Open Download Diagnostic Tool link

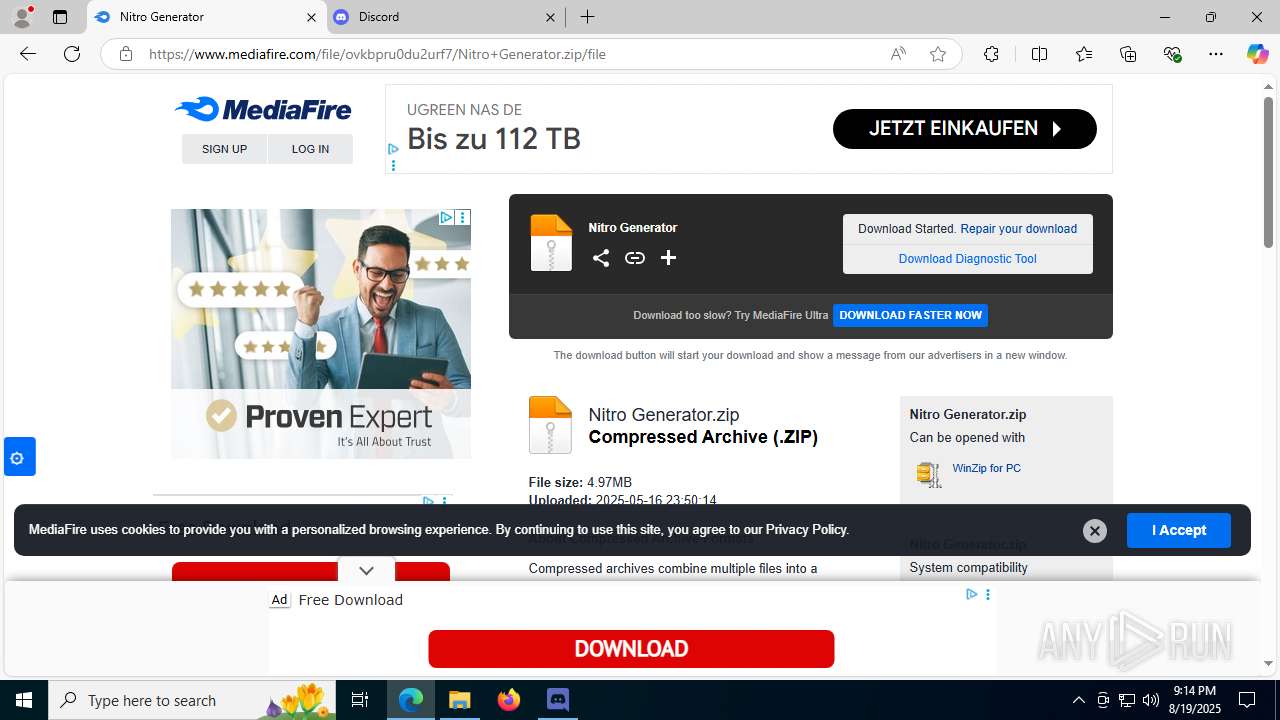point(967,259)
